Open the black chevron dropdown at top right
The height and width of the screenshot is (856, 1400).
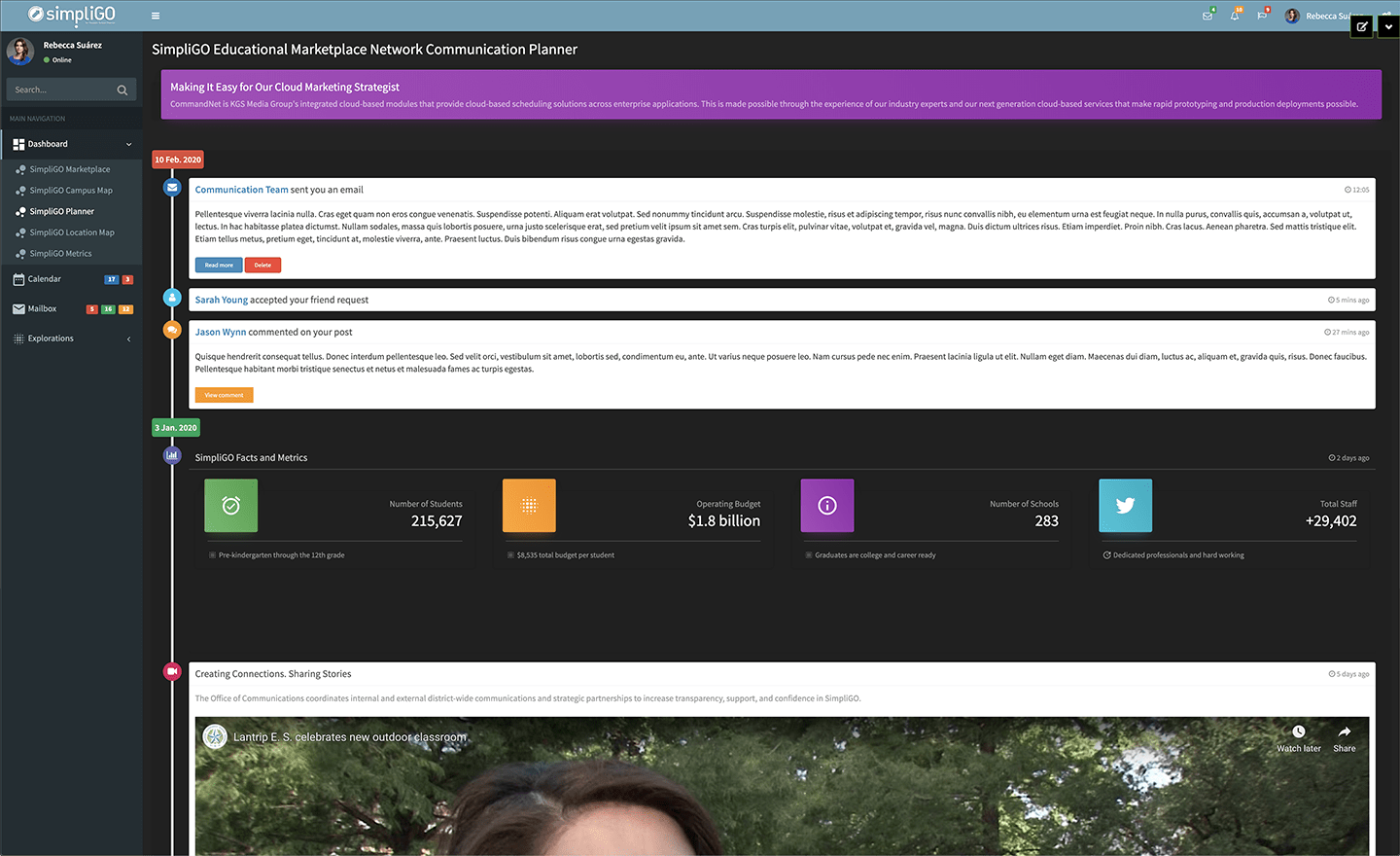(1388, 26)
